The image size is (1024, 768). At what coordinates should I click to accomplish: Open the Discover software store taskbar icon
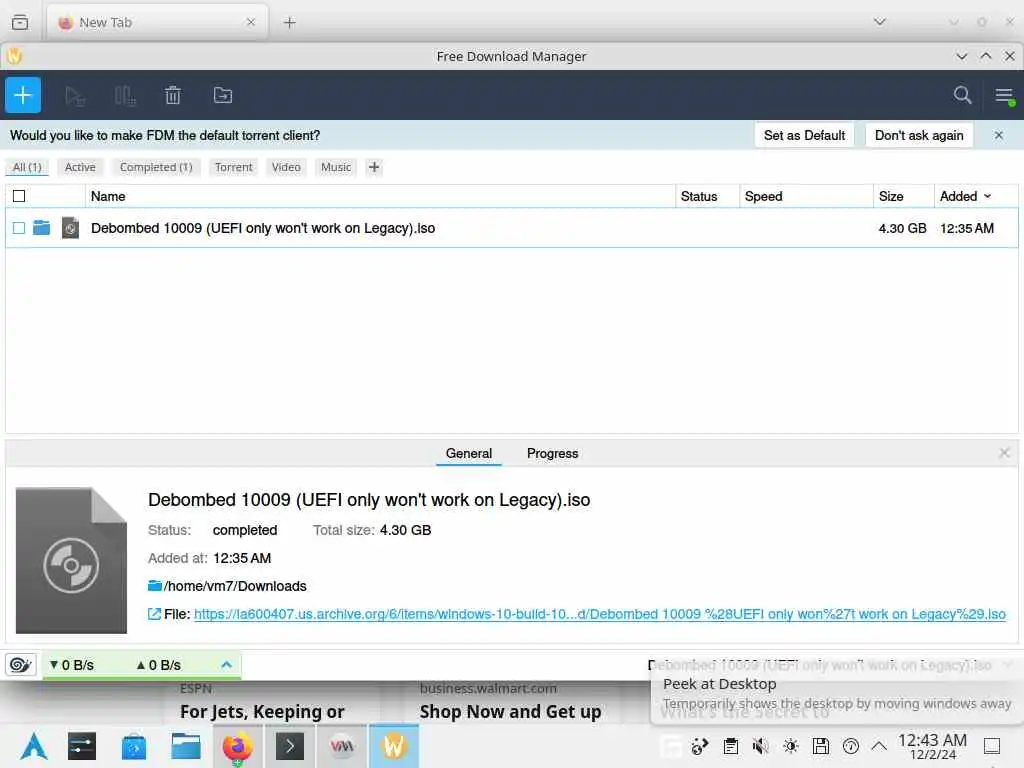coord(134,746)
